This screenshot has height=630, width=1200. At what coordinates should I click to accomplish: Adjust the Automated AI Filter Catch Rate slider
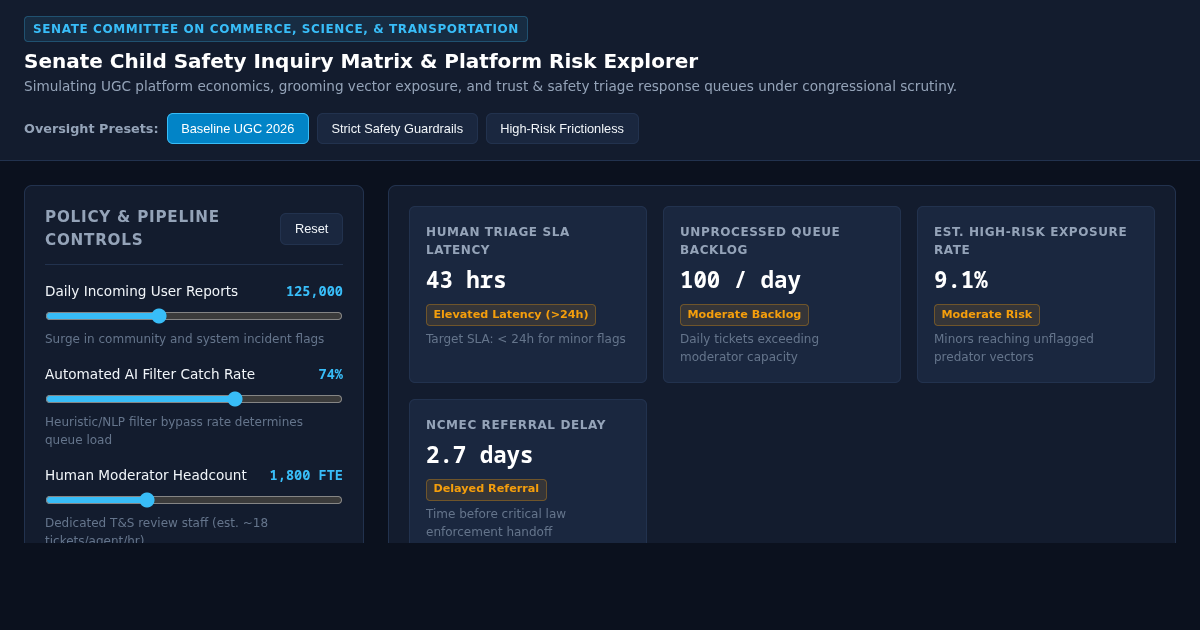[x=194, y=399]
